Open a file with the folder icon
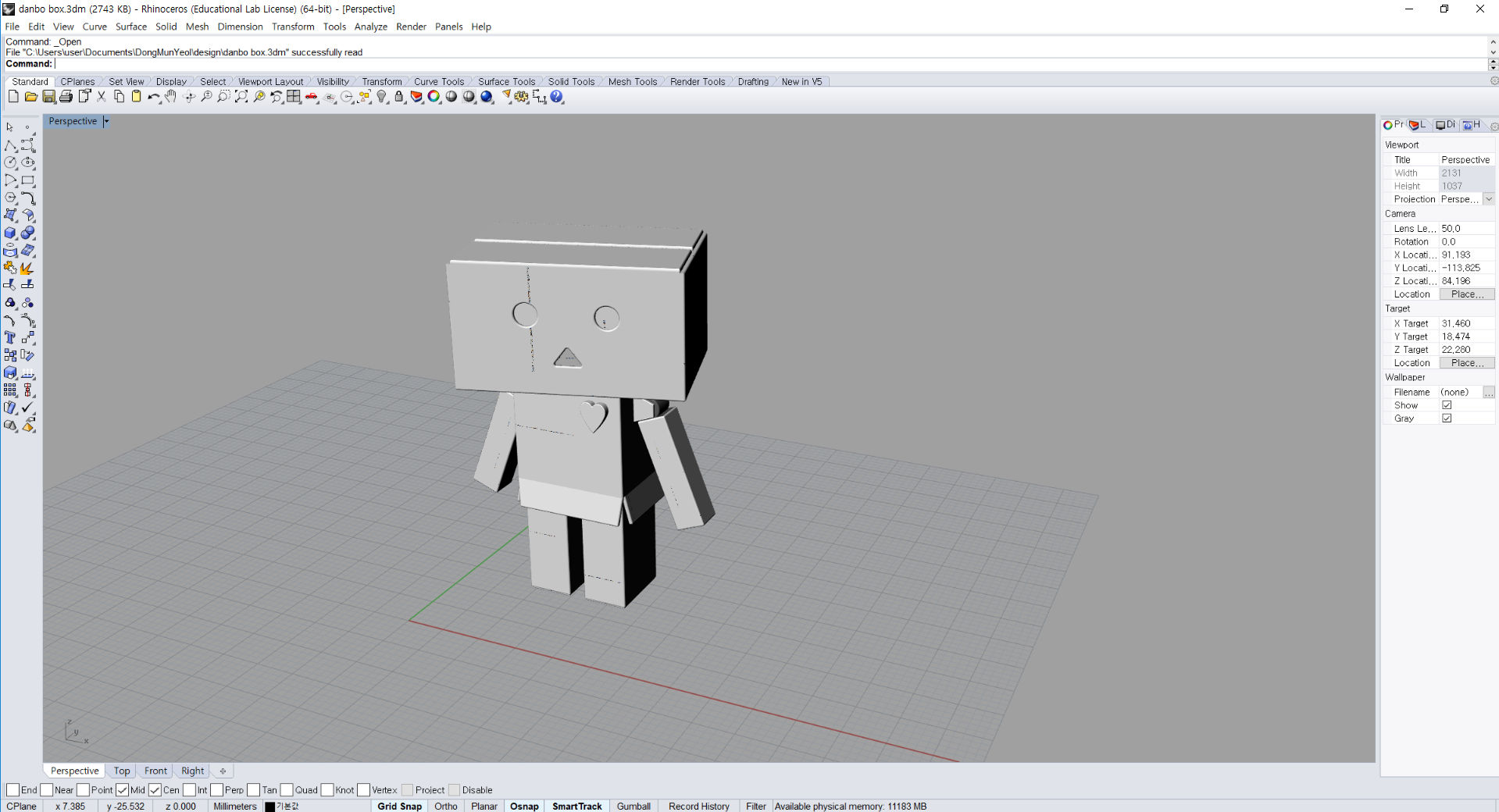 [x=31, y=97]
